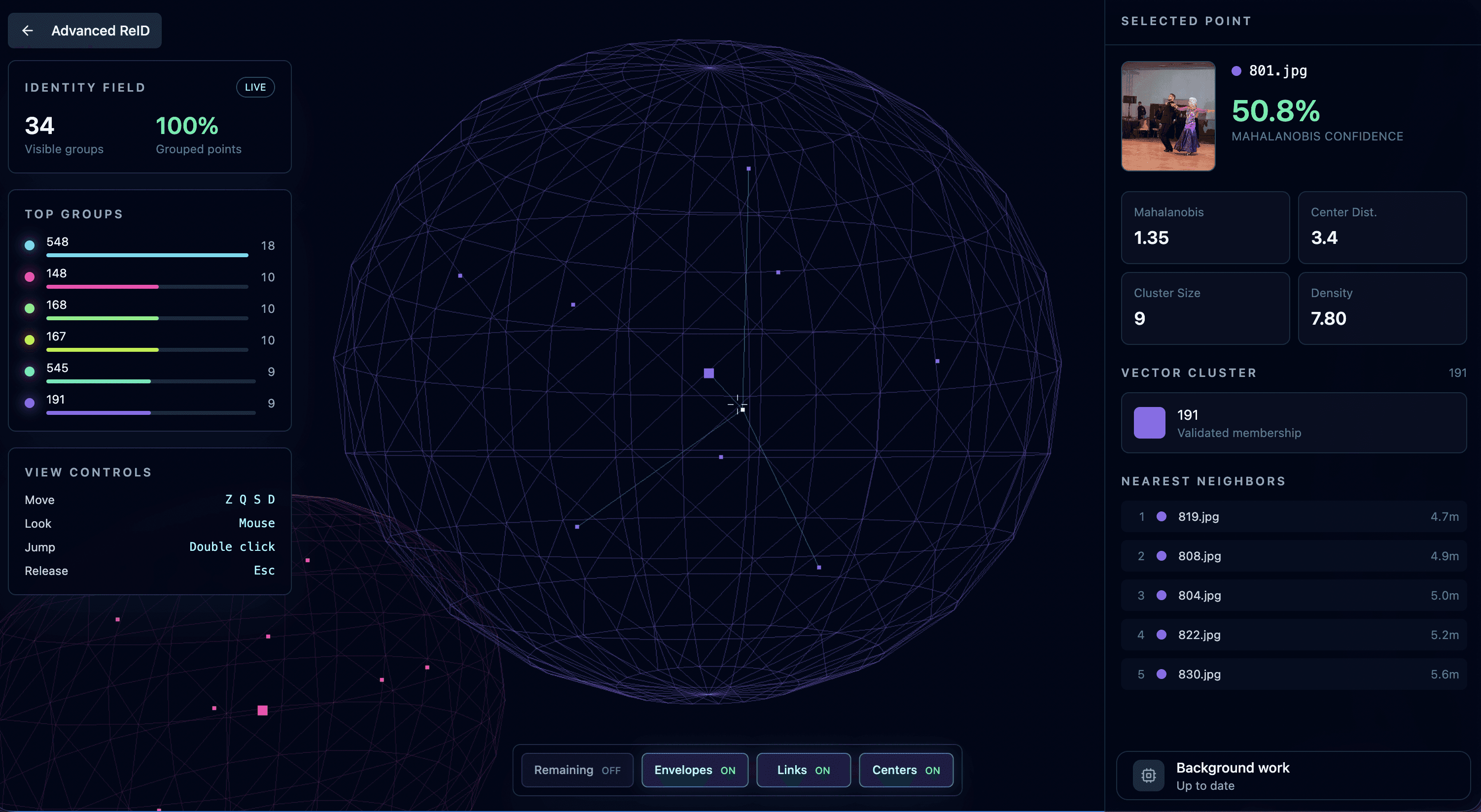Click the purple dot beside 801.jpg
Image resolution: width=1481 pixels, height=812 pixels.
pos(1236,70)
